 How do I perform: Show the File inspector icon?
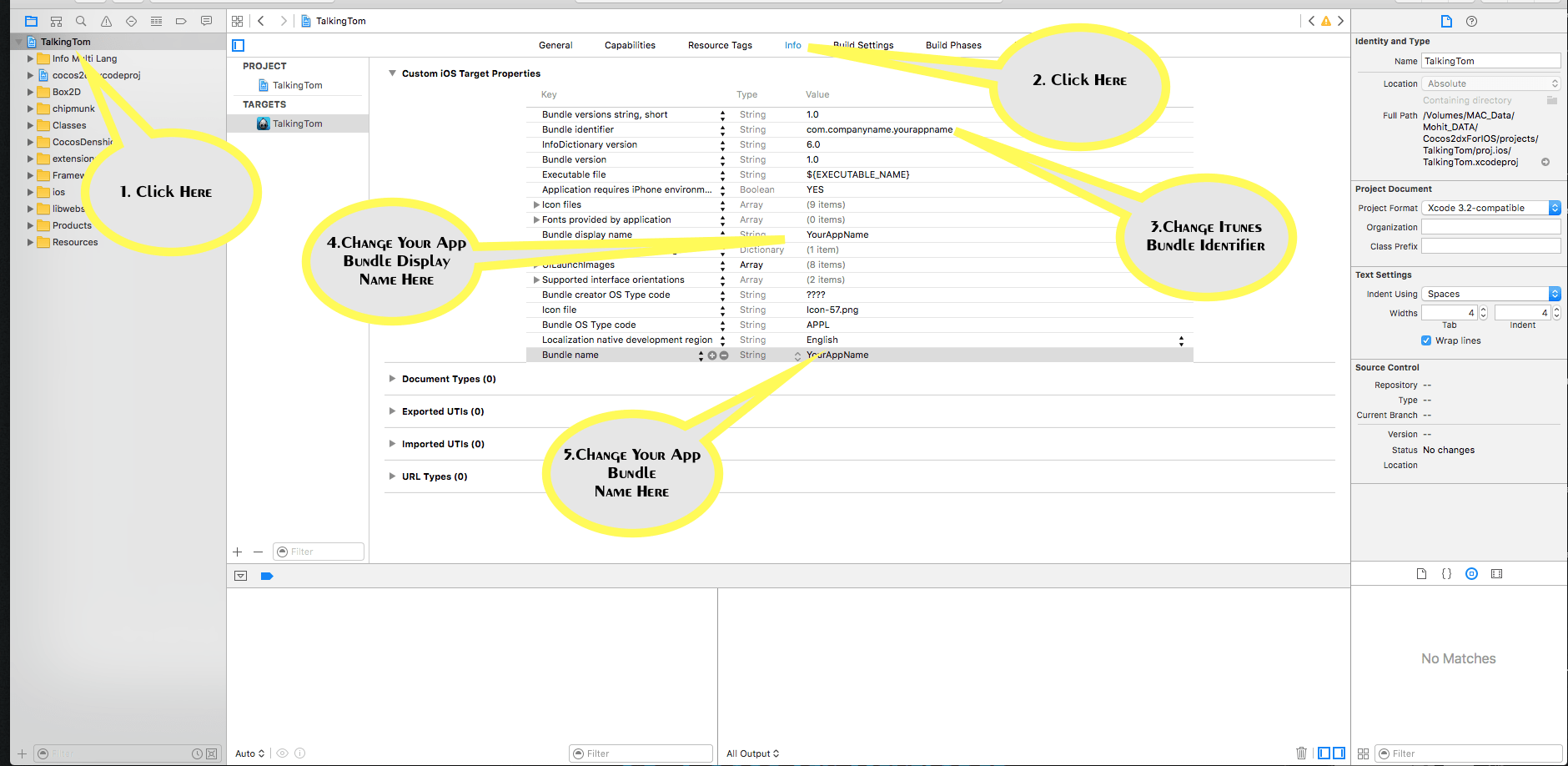coord(1446,21)
